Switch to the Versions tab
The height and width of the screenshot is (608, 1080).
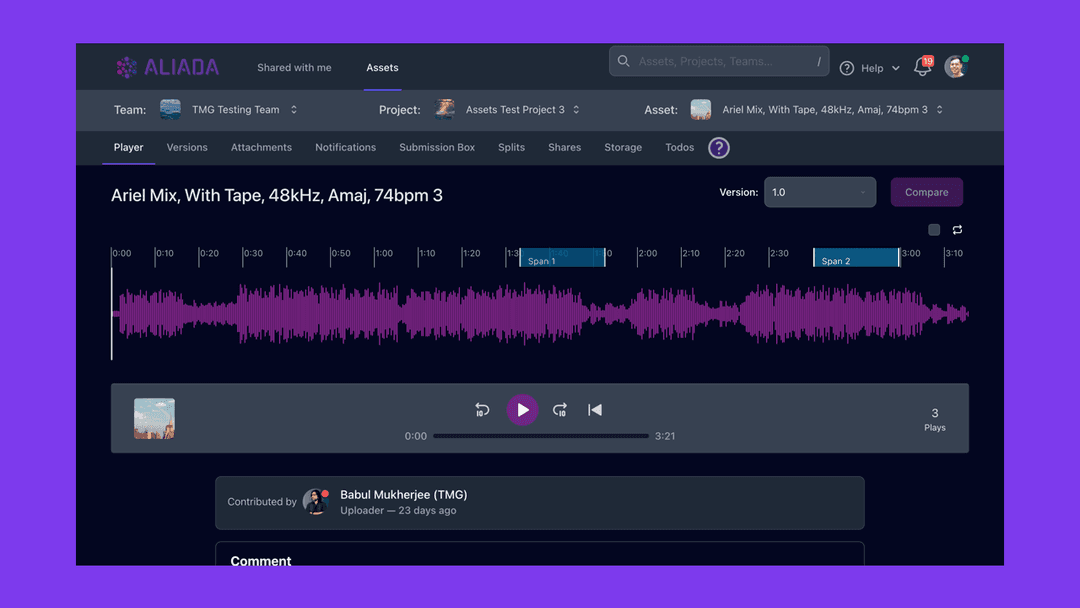(187, 147)
